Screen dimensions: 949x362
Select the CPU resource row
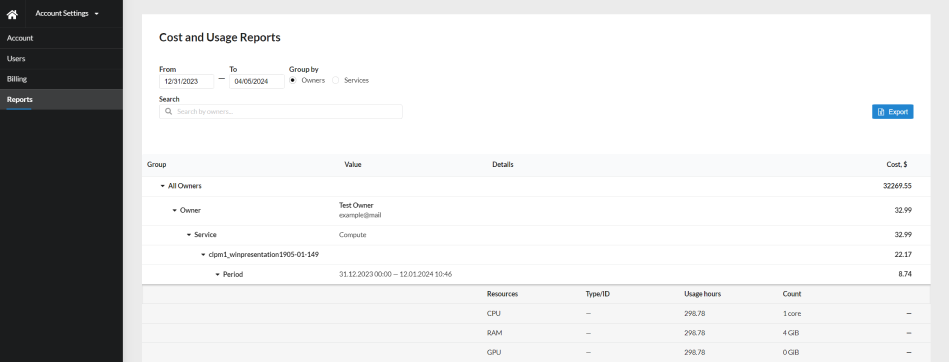(536, 314)
